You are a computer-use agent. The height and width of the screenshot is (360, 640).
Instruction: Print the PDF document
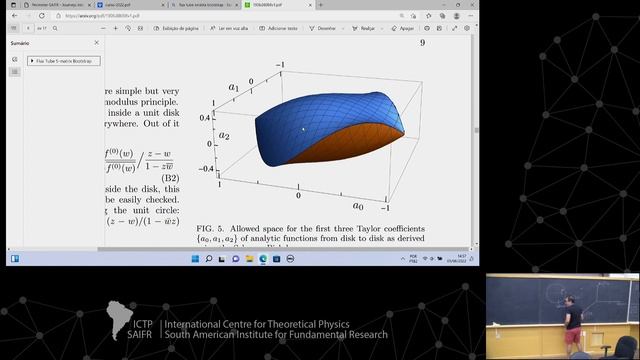pos(427,28)
